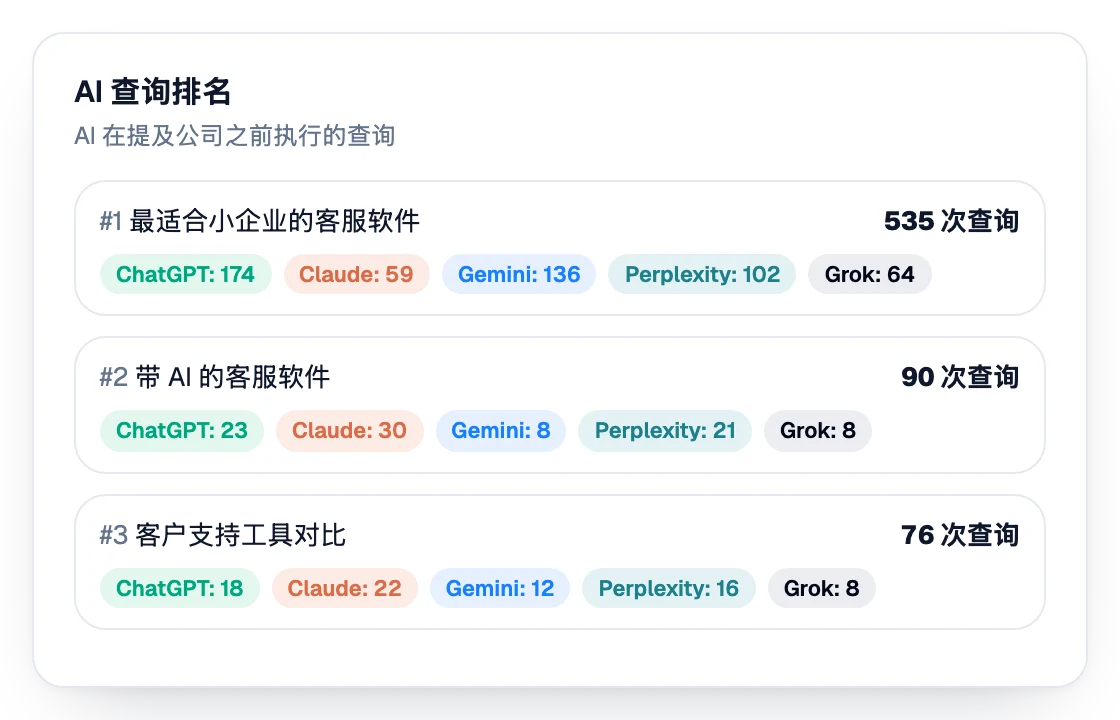Select the Gemini: 136 badge

pyautogui.click(x=519, y=274)
